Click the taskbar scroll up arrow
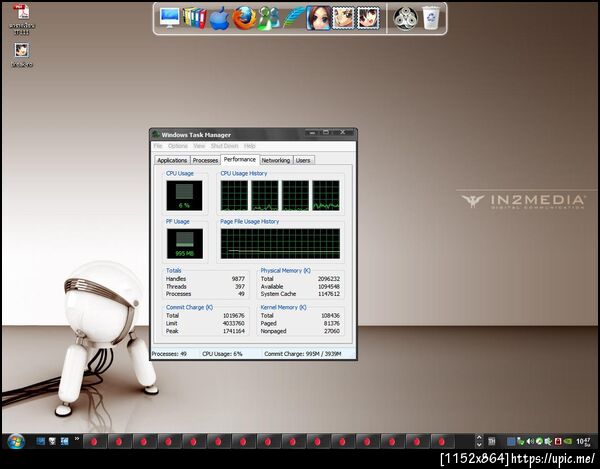Image resolution: width=600 pixels, height=469 pixels. pos(479,438)
